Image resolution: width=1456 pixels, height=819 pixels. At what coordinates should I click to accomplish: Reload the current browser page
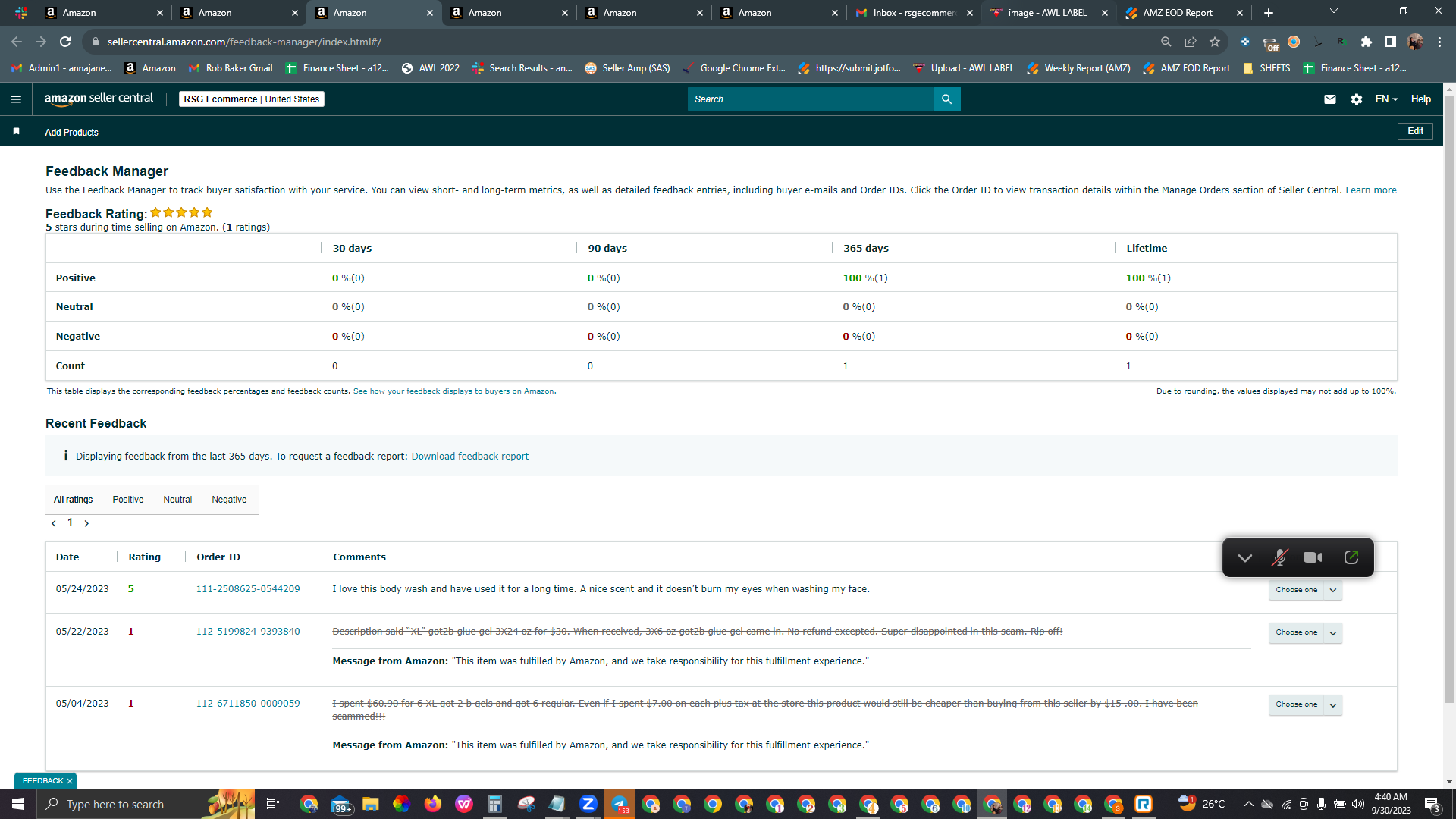[65, 42]
